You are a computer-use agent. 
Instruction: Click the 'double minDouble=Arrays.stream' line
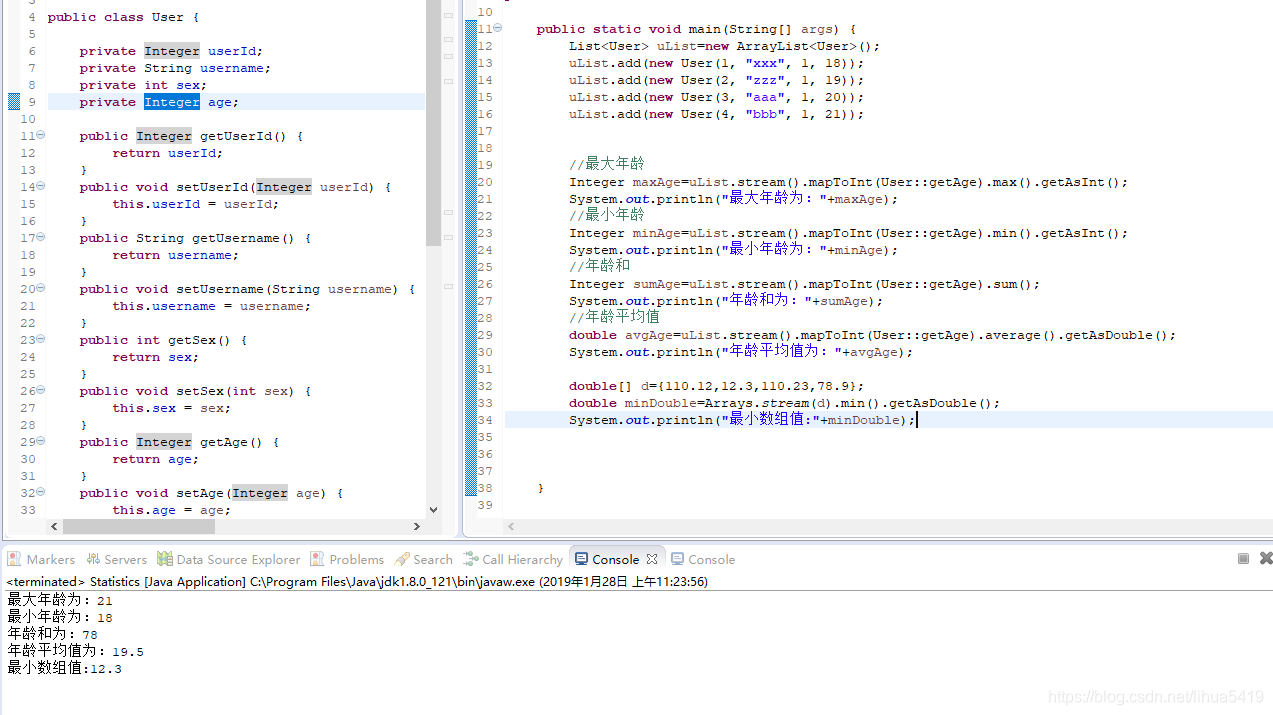784,403
